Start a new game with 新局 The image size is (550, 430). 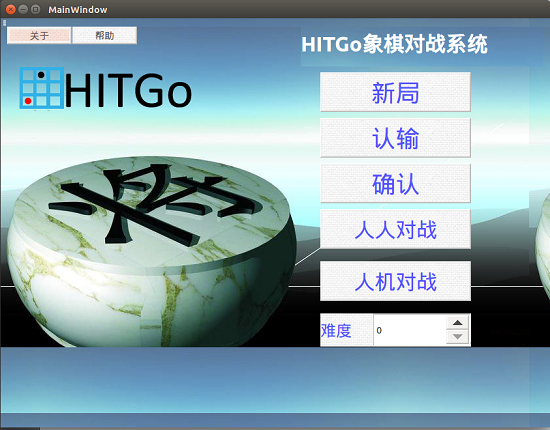point(395,92)
